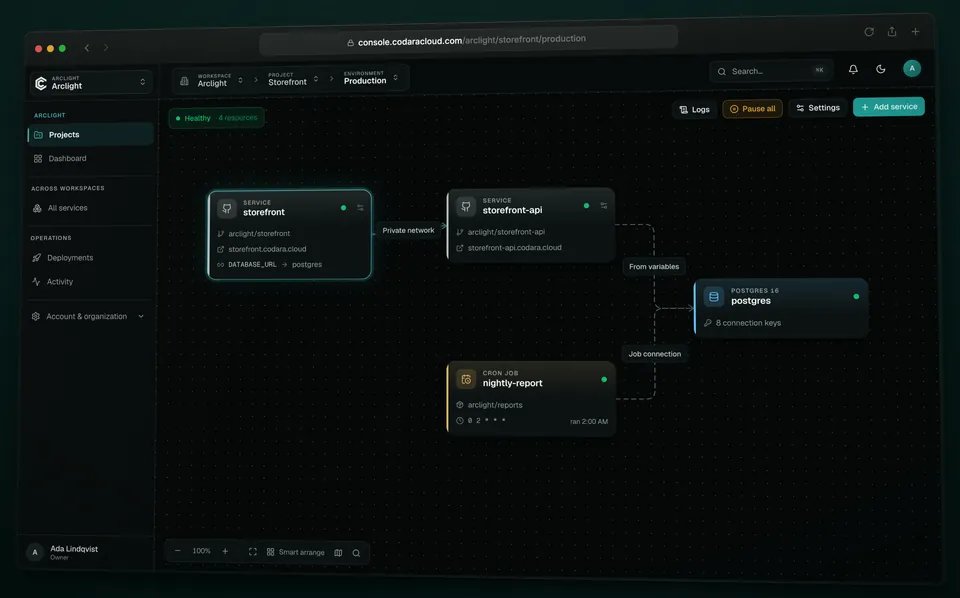Reload the page in browser
This screenshot has width=960, height=598.
tap(869, 32)
